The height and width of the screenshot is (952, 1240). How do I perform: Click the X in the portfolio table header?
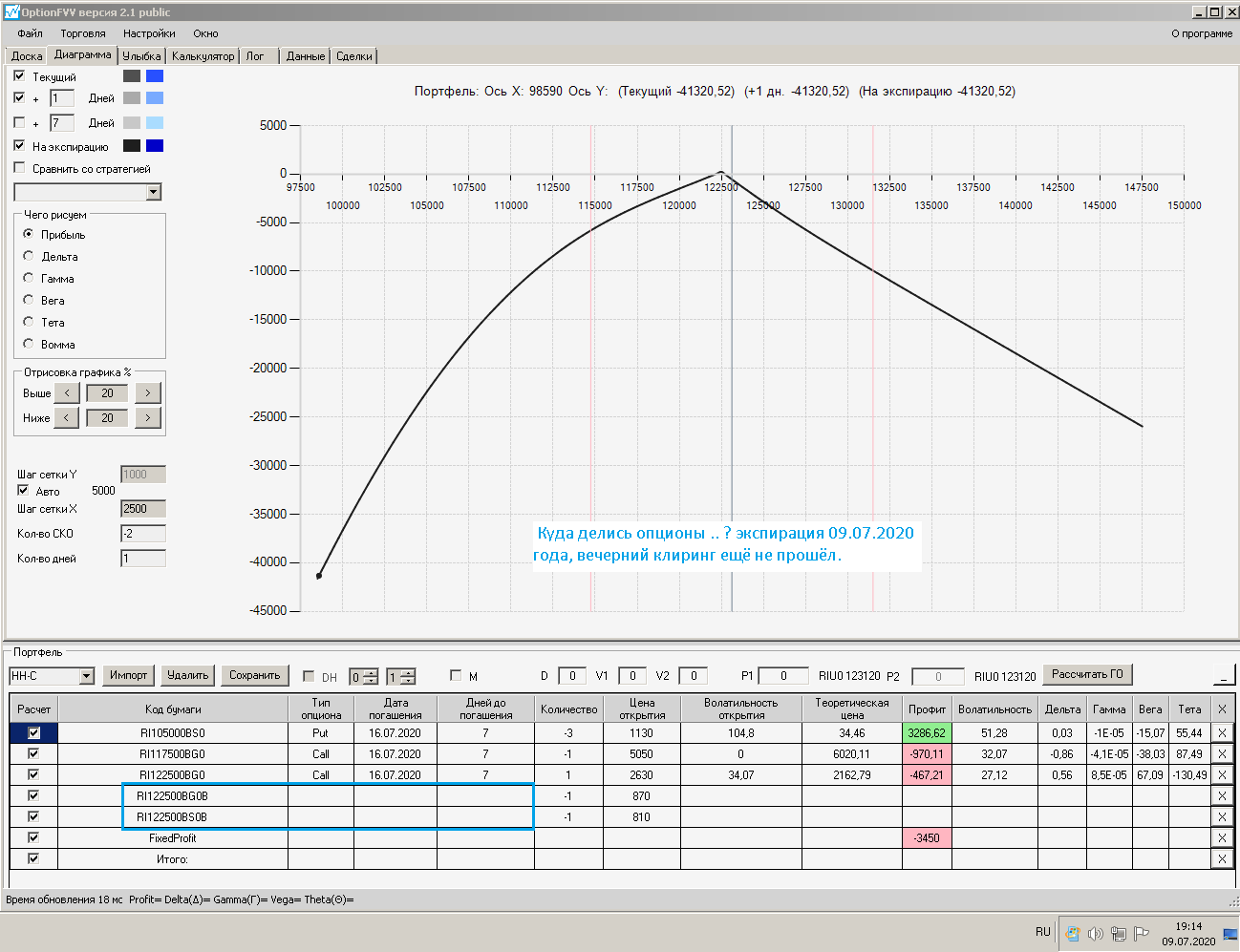pos(1222,709)
